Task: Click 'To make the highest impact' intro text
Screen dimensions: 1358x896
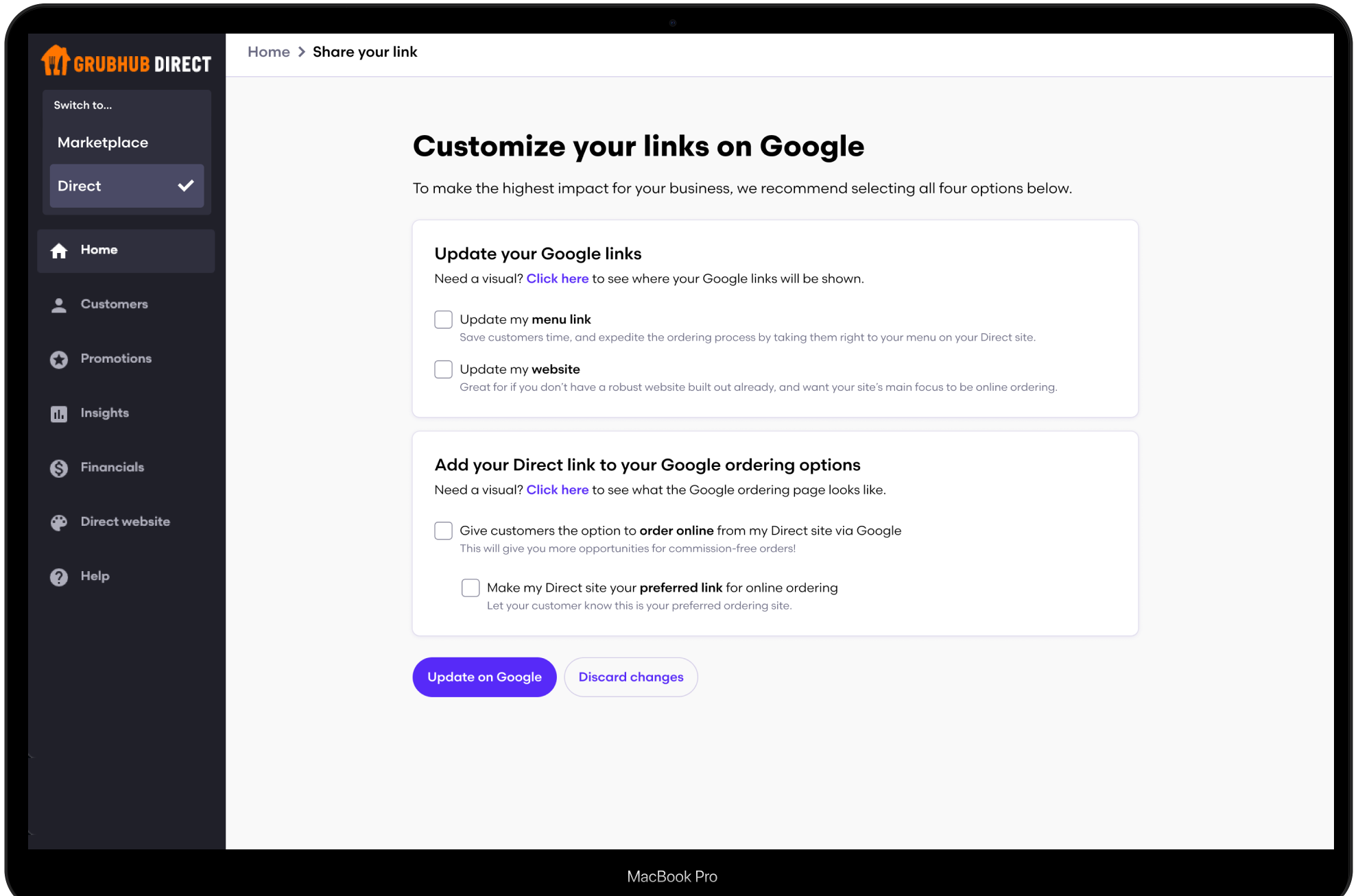Action: [742, 189]
